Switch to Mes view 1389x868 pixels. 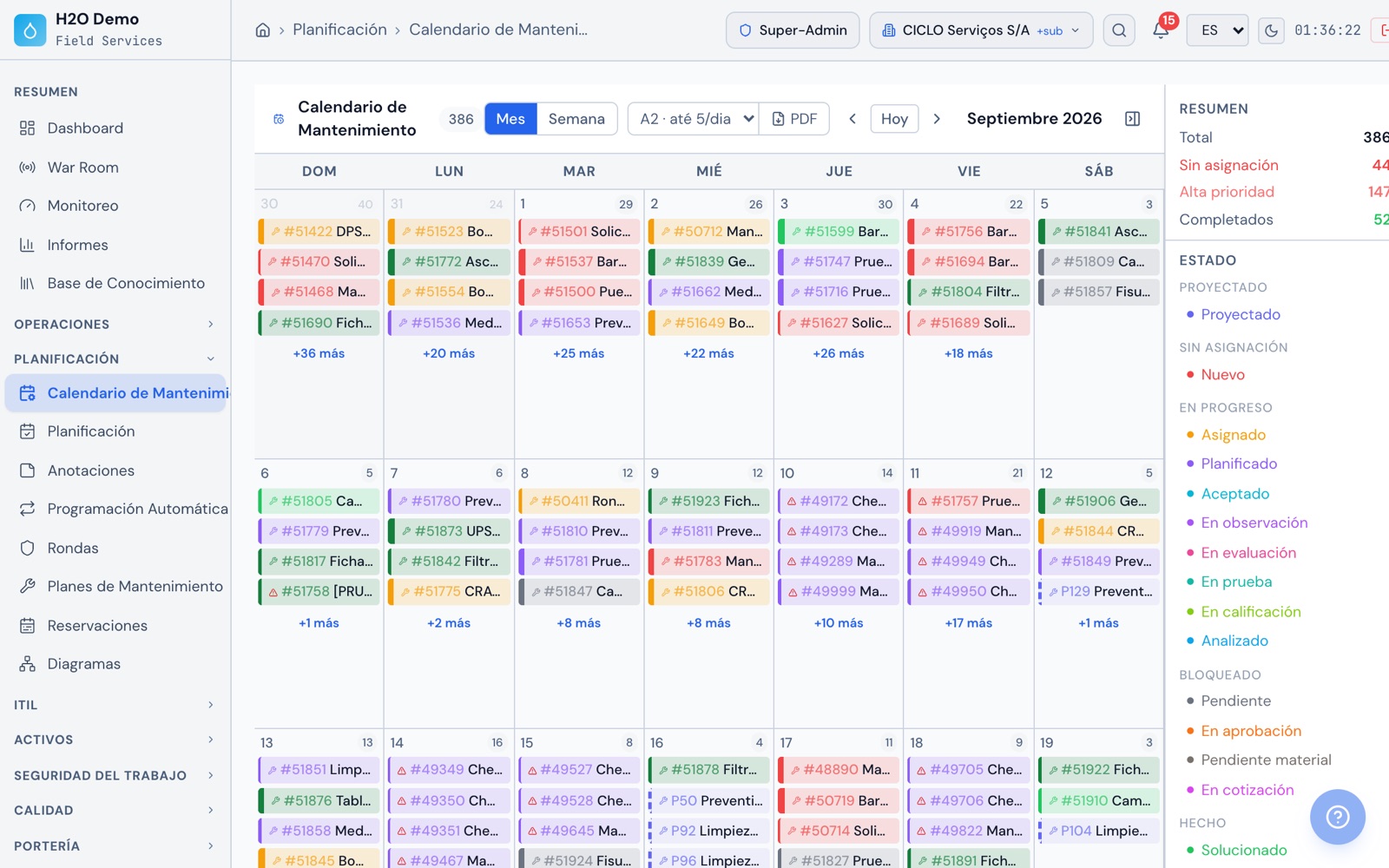(510, 119)
